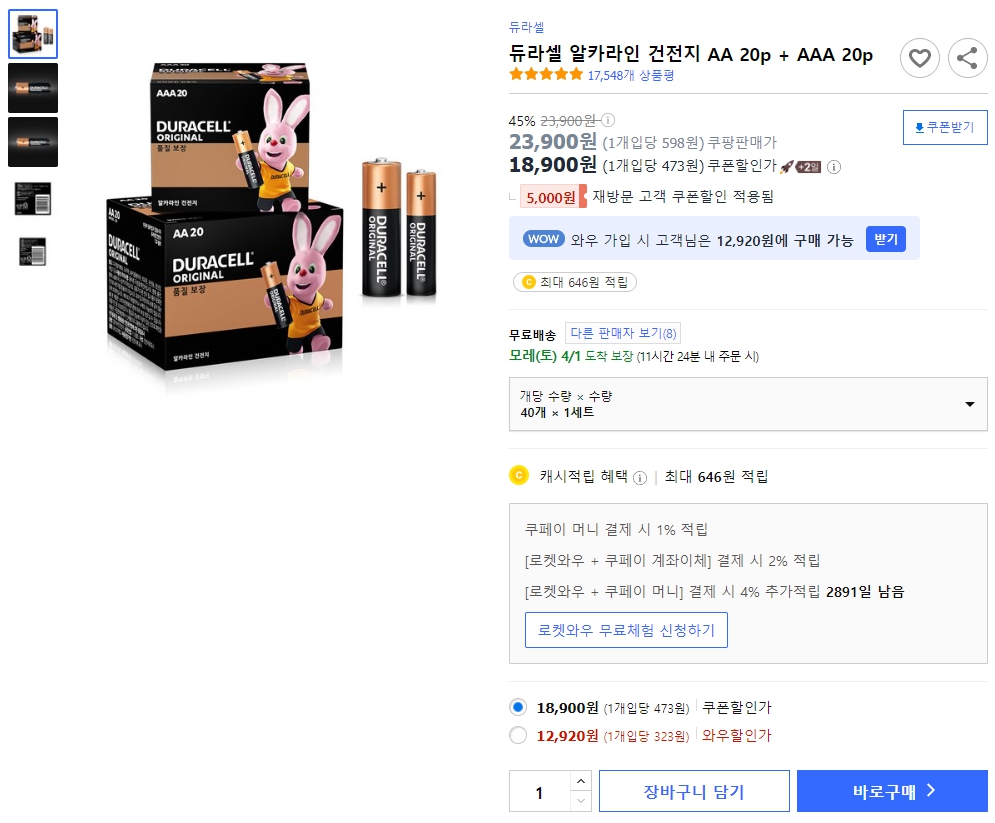The width and height of the screenshot is (995, 823).
Task: Click 로켓와우 무료체험 신청하기 trial button
Action: pyautogui.click(x=626, y=630)
